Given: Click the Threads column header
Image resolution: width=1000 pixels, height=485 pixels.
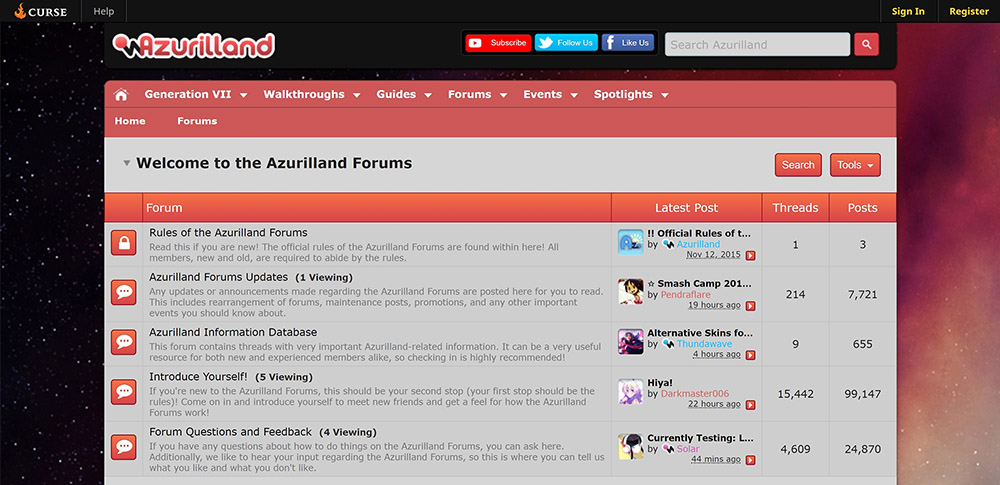Looking at the screenshot, I should click(795, 208).
